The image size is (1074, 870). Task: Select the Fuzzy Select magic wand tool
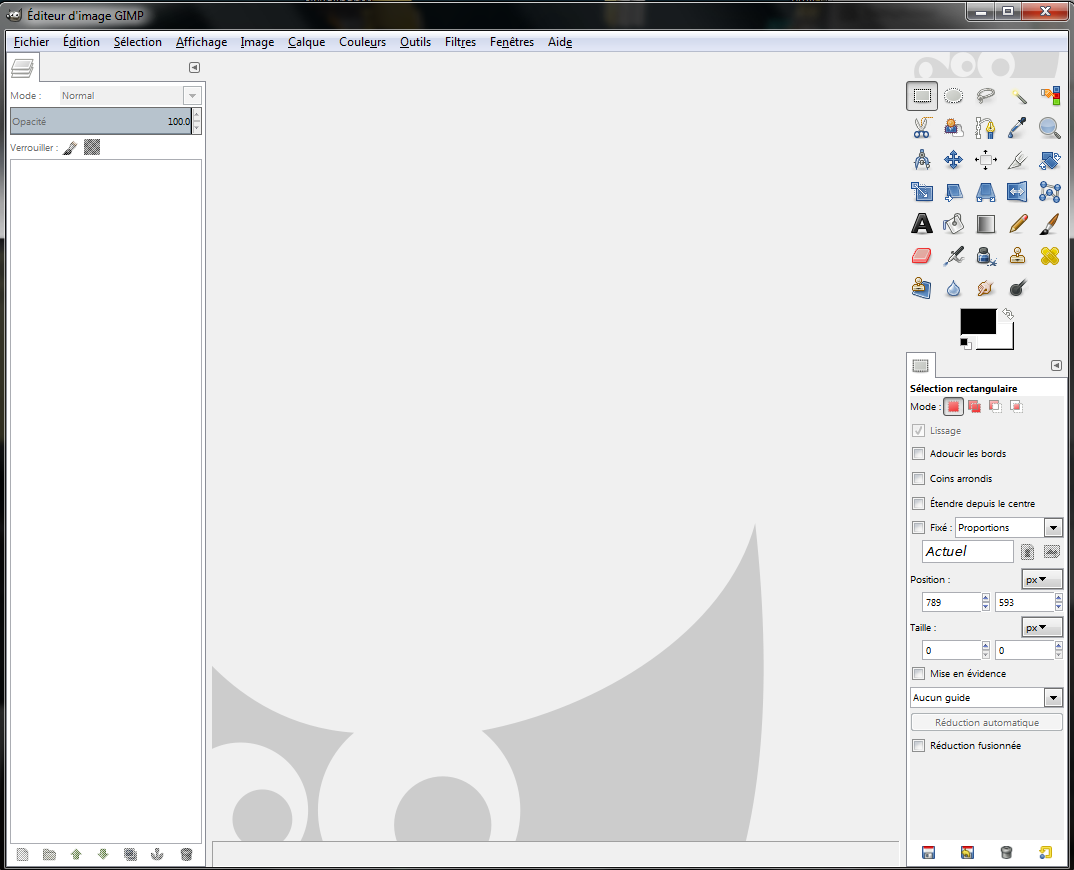pos(1018,96)
